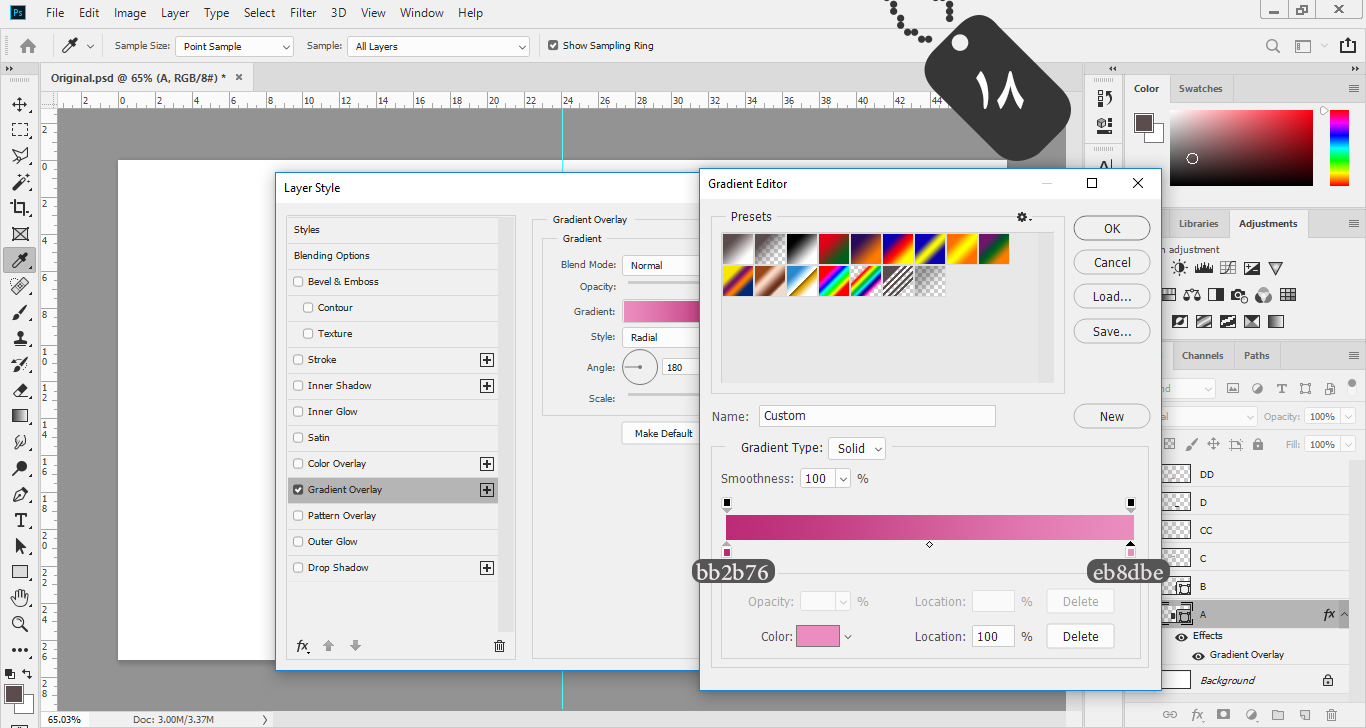Select the Clone Stamp tool
1366x728 pixels.
point(20,338)
